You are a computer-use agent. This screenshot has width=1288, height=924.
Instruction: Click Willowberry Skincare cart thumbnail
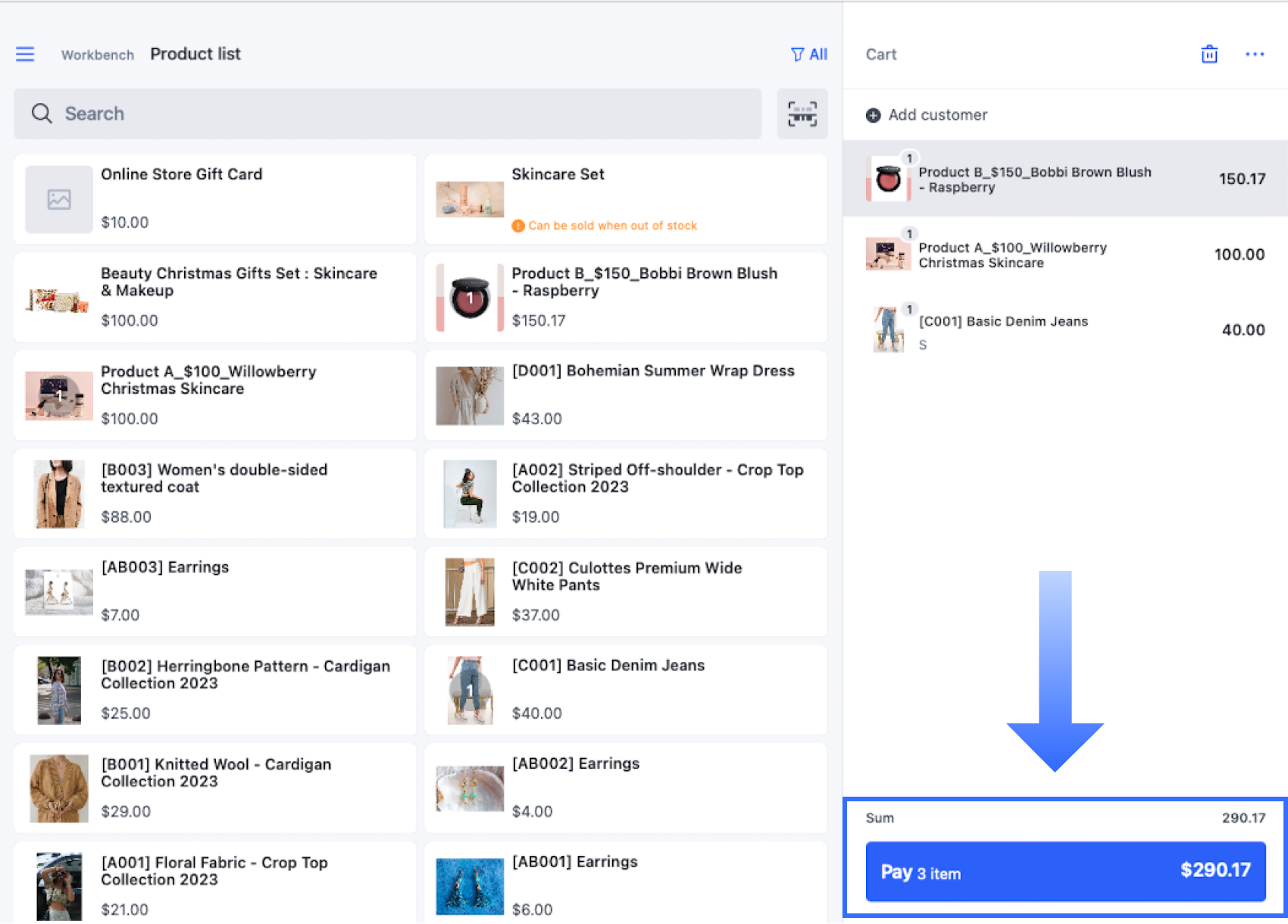click(x=888, y=254)
